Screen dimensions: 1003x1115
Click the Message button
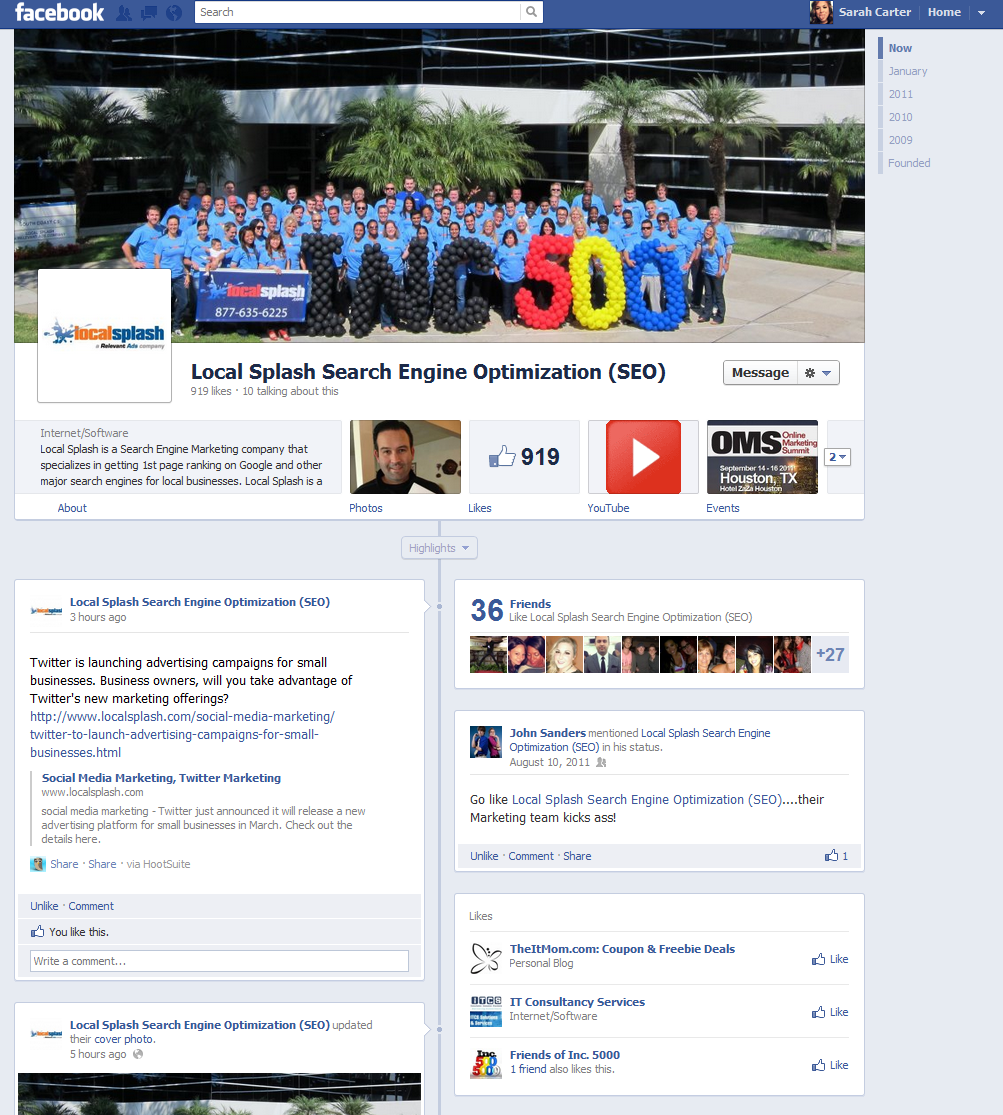click(x=760, y=371)
